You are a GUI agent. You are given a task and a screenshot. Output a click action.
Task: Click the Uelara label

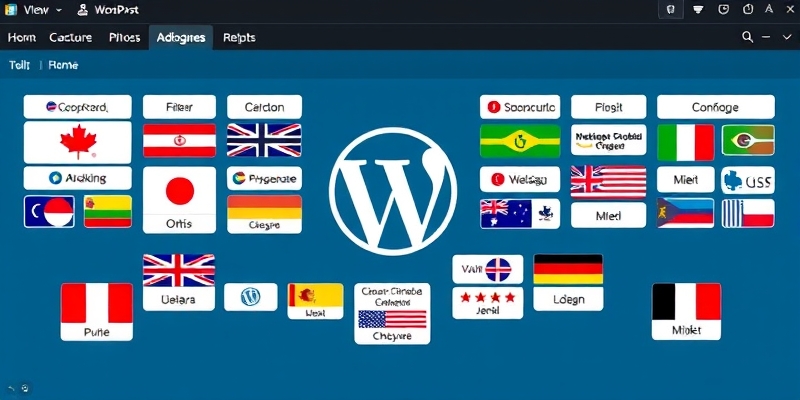click(178, 299)
